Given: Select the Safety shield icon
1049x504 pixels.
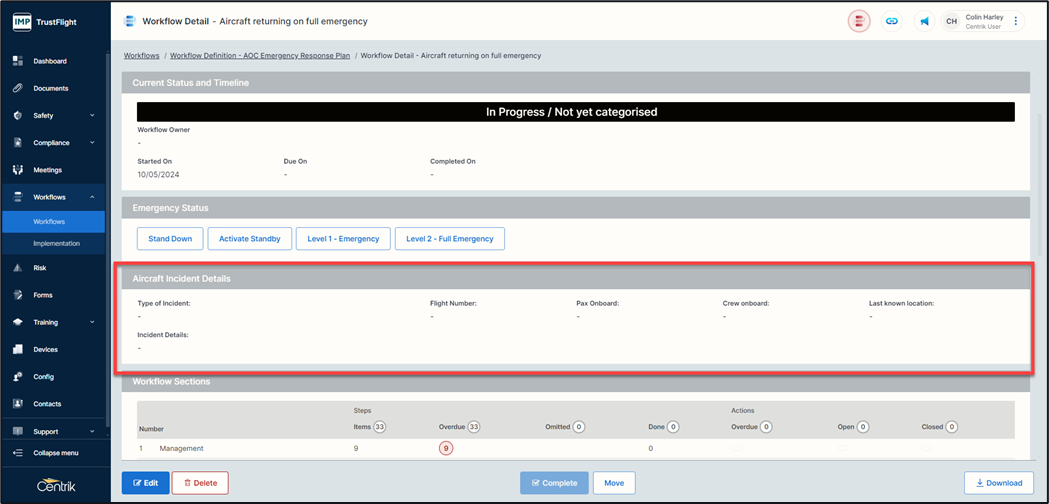Looking at the screenshot, I should pos(19,115).
